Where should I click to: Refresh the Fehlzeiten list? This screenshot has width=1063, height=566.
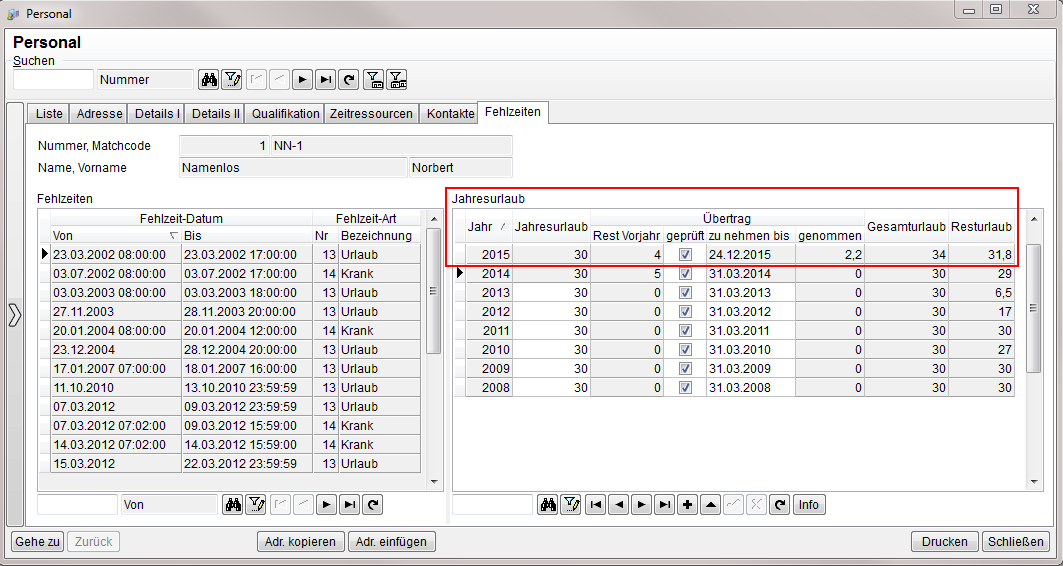coord(372,505)
